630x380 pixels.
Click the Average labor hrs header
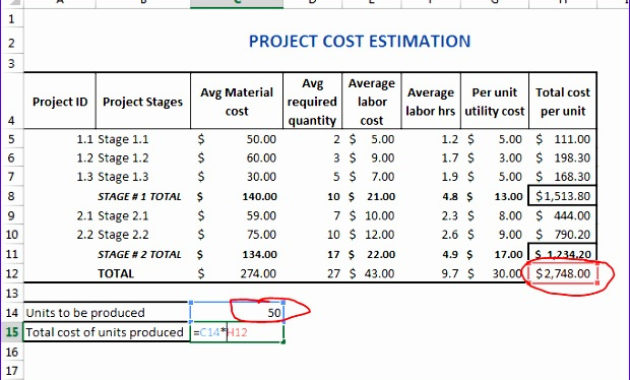pos(431,101)
